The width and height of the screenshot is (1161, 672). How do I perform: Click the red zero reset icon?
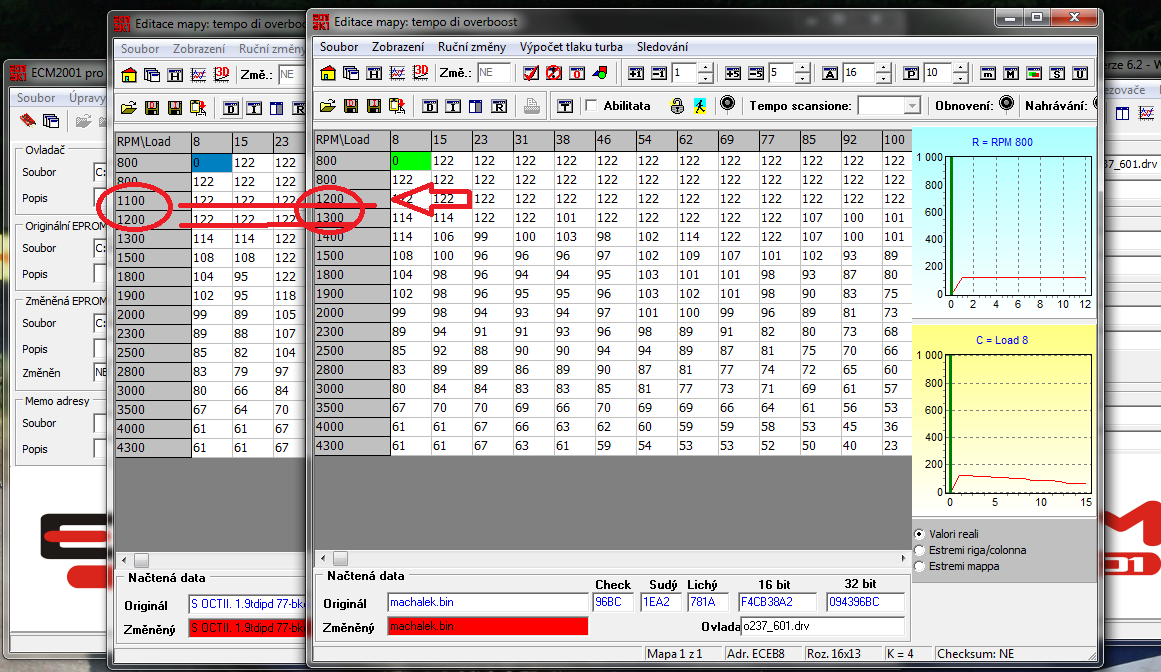(577, 73)
